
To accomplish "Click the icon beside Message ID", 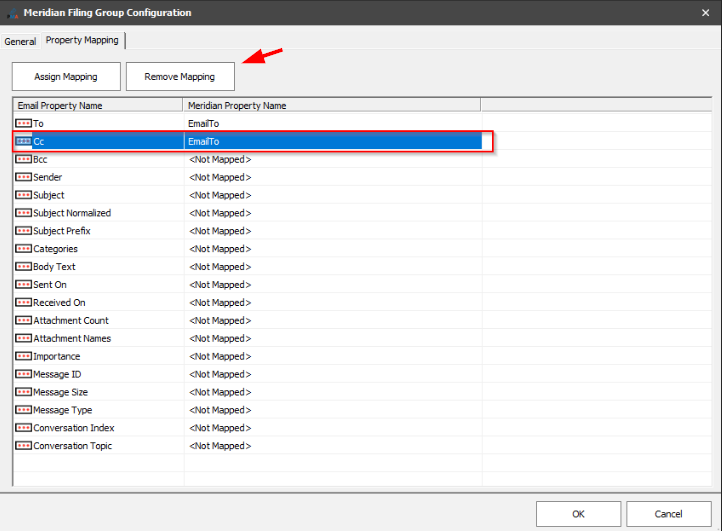I will click(x=23, y=374).
